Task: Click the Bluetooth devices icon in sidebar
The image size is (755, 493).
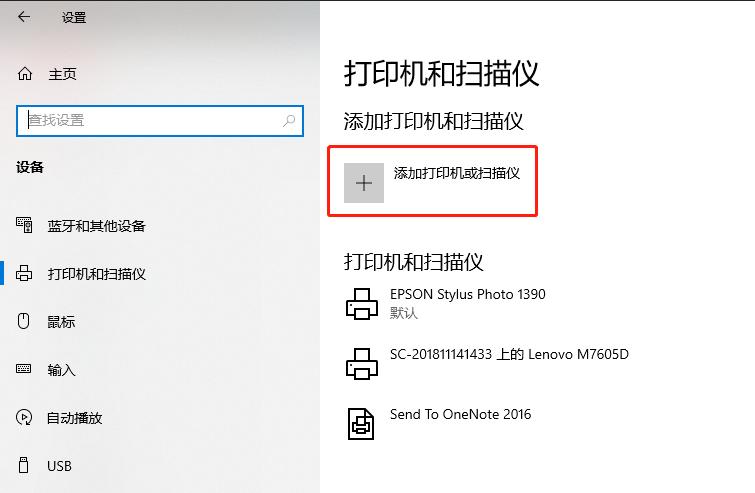Action: (x=24, y=225)
